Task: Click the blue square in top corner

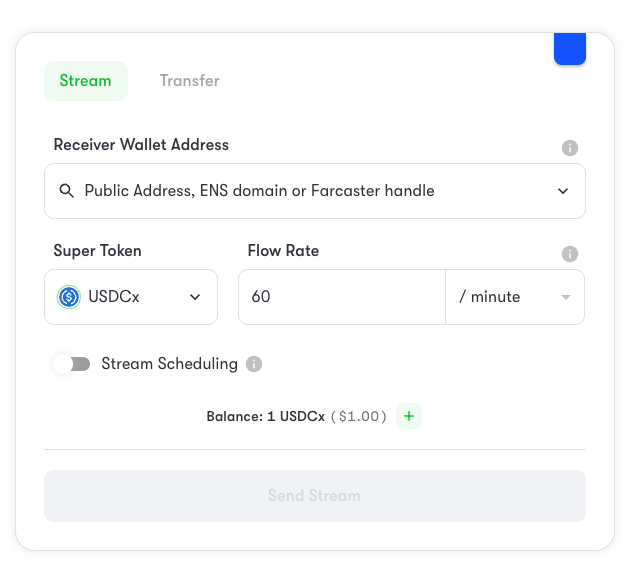Action: pyautogui.click(x=570, y=49)
